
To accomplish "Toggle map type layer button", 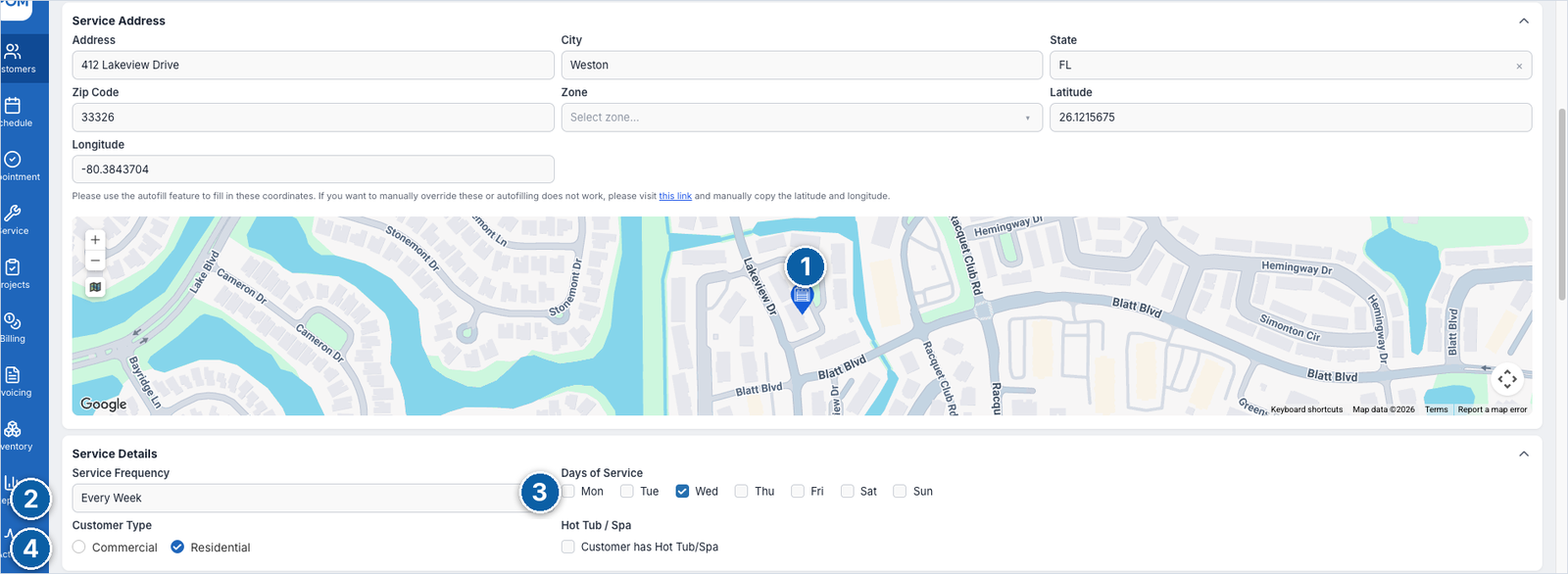I will 95,287.
